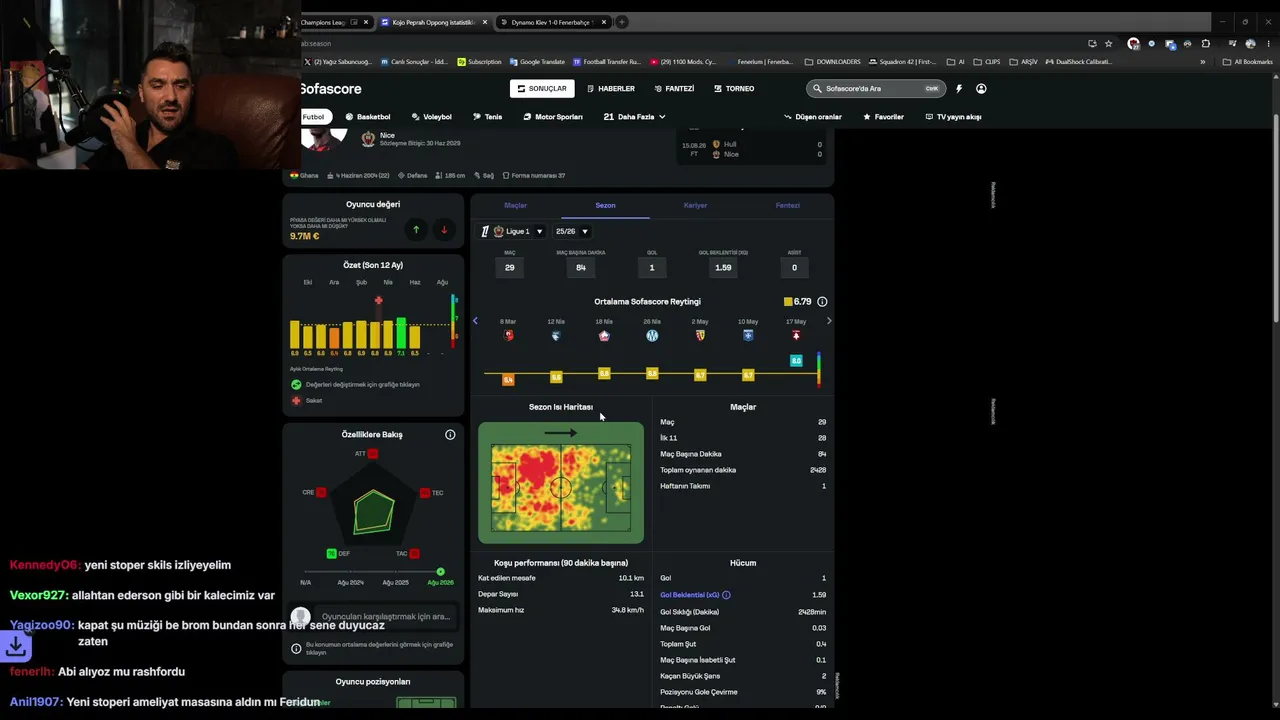
Task: Open the 17 May match team logo
Action: click(796, 336)
